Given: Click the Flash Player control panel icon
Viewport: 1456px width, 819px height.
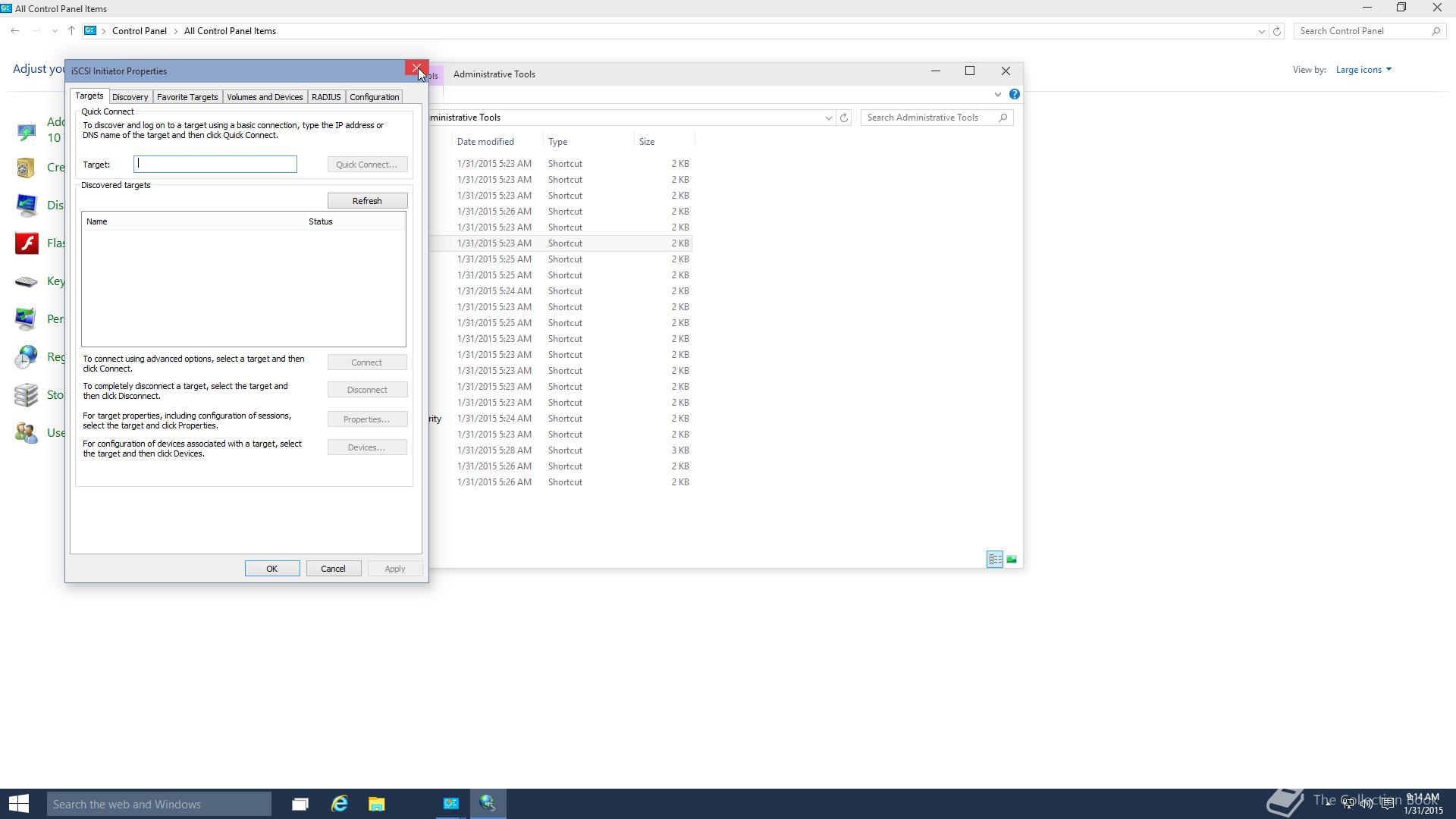Looking at the screenshot, I should click(x=27, y=243).
